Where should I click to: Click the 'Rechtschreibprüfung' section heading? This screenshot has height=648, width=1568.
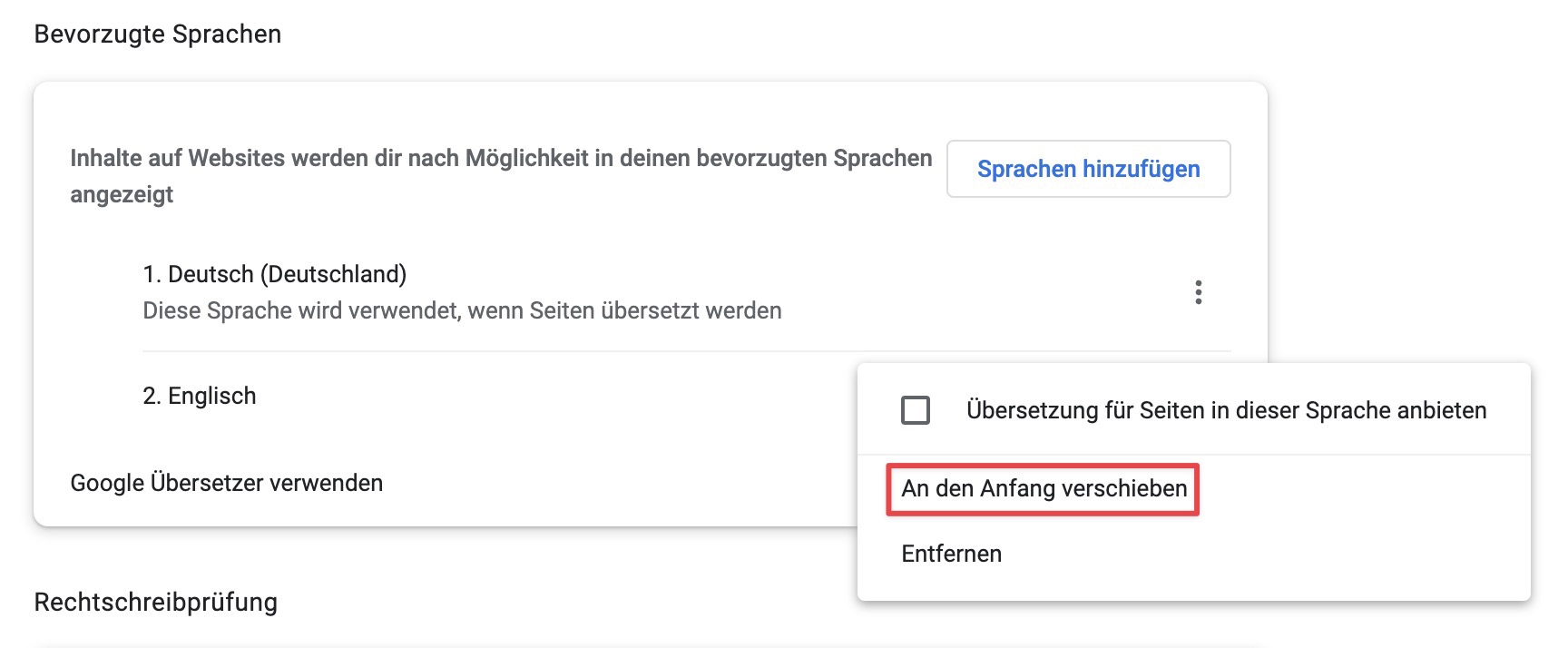tap(156, 602)
